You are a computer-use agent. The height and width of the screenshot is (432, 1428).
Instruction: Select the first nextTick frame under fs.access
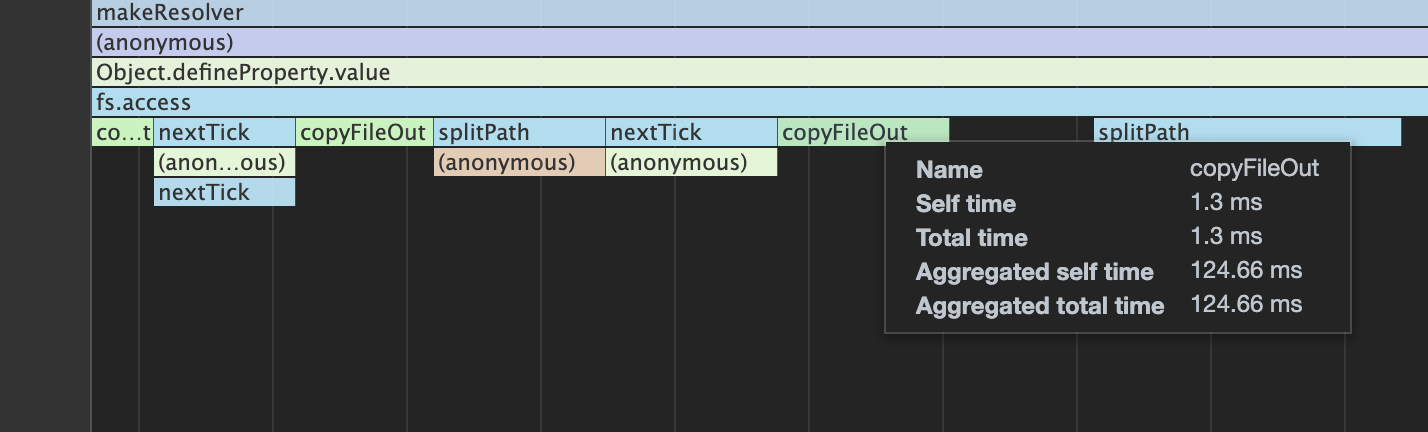click(225, 133)
